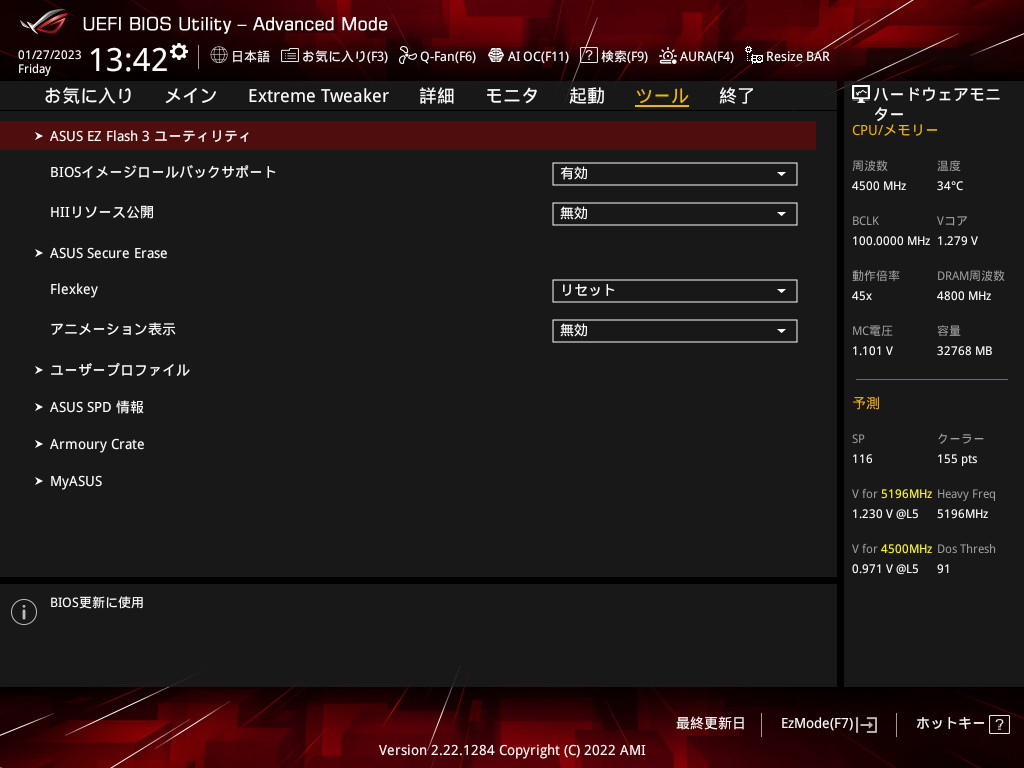Click the search question-mark icon (F9)
The width and height of the screenshot is (1024, 768).
pyautogui.click(x=588, y=56)
